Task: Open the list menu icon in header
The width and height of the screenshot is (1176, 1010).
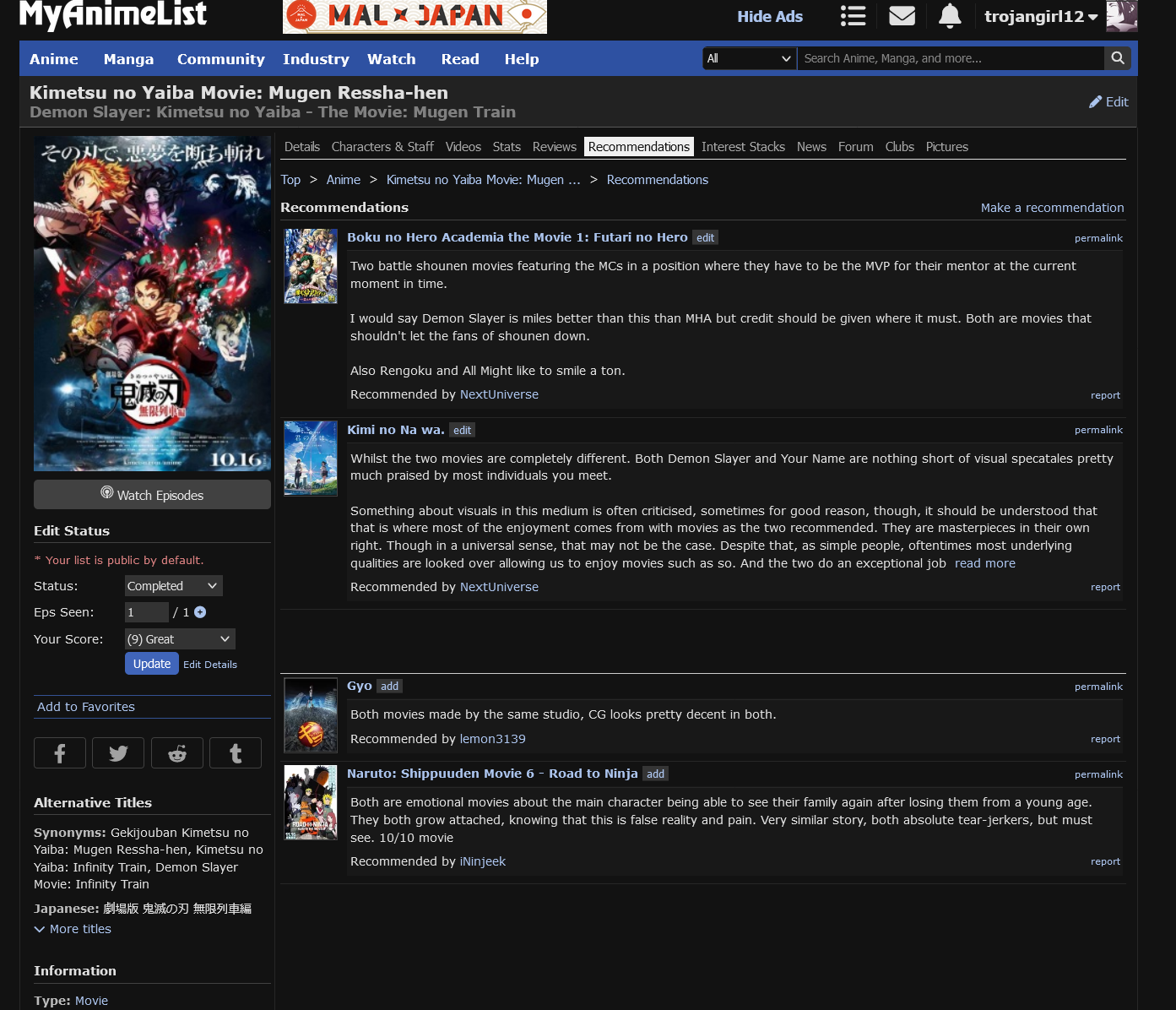Action: pyautogui.click(x=853, y=16)
